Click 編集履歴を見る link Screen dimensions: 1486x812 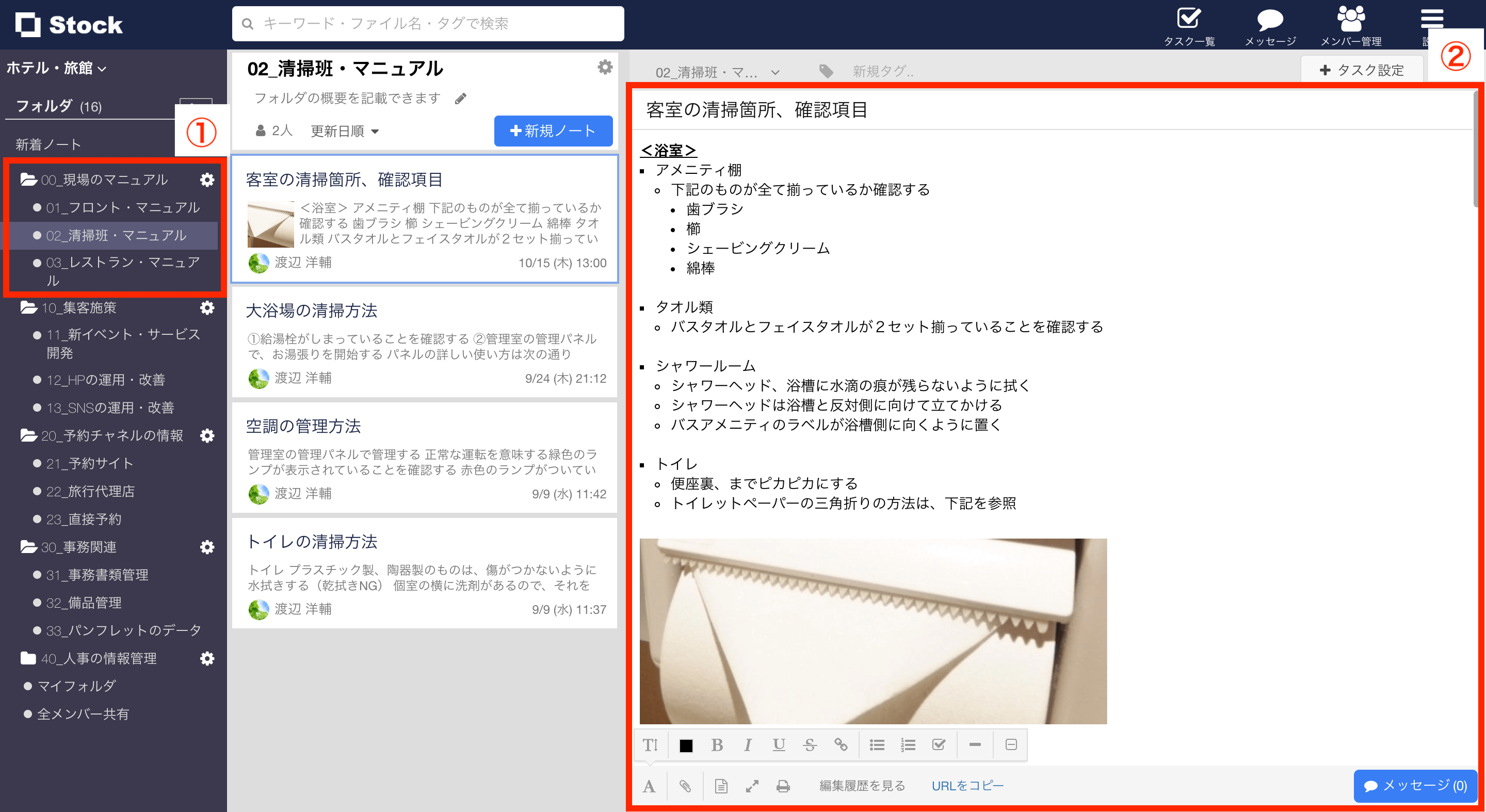pos(862,786)
